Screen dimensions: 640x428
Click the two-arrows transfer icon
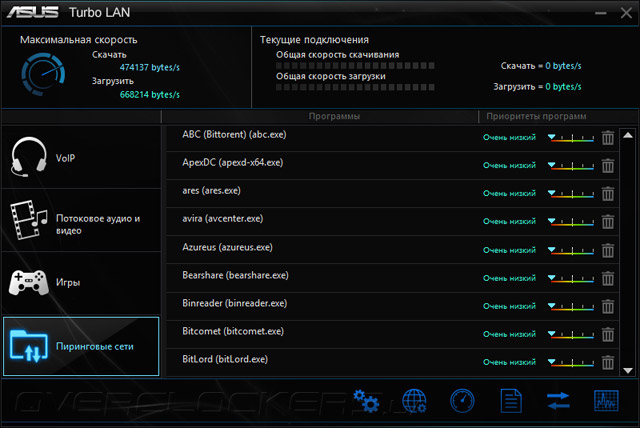click(x=558, y=401)
